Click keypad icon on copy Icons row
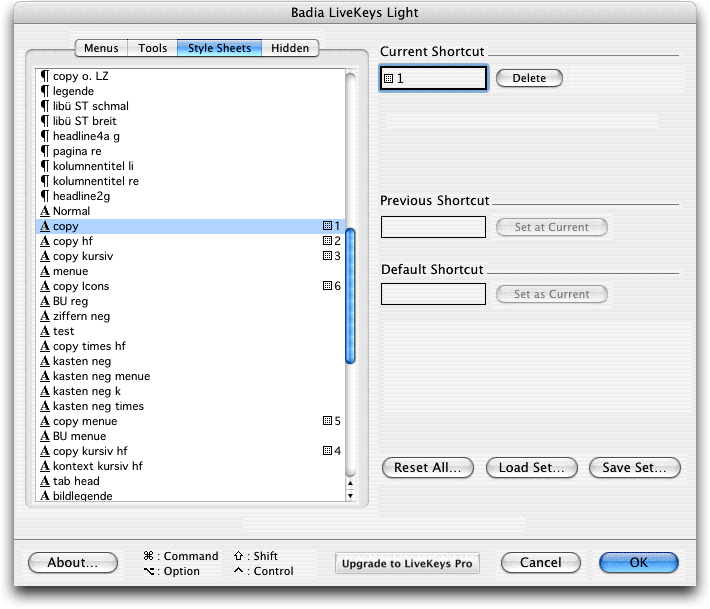Screen dimensions: 710x609 (327, 285)
